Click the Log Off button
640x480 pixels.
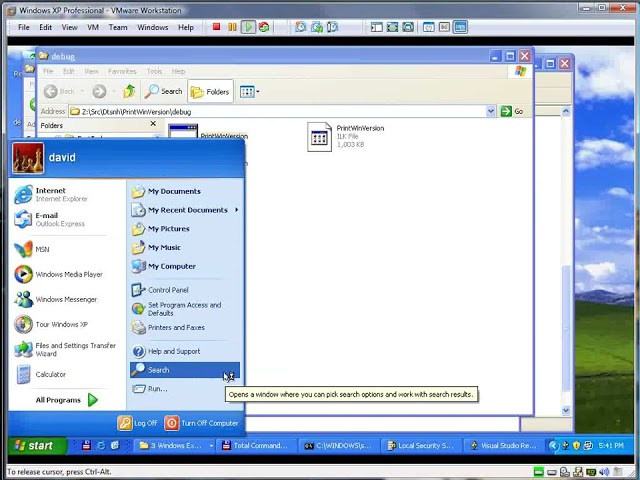(x=138, y=423)
